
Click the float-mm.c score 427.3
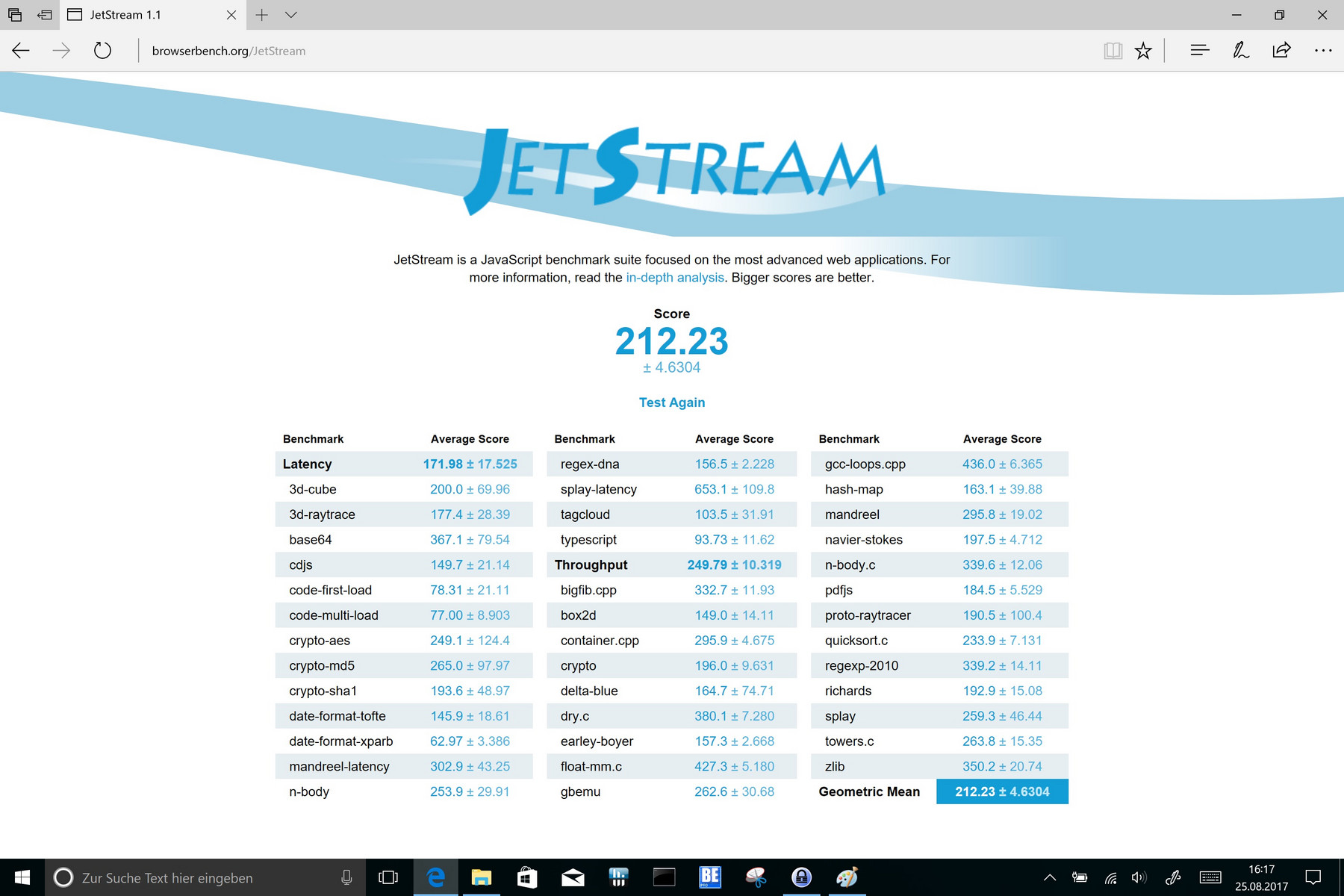[x=710, y=766]
